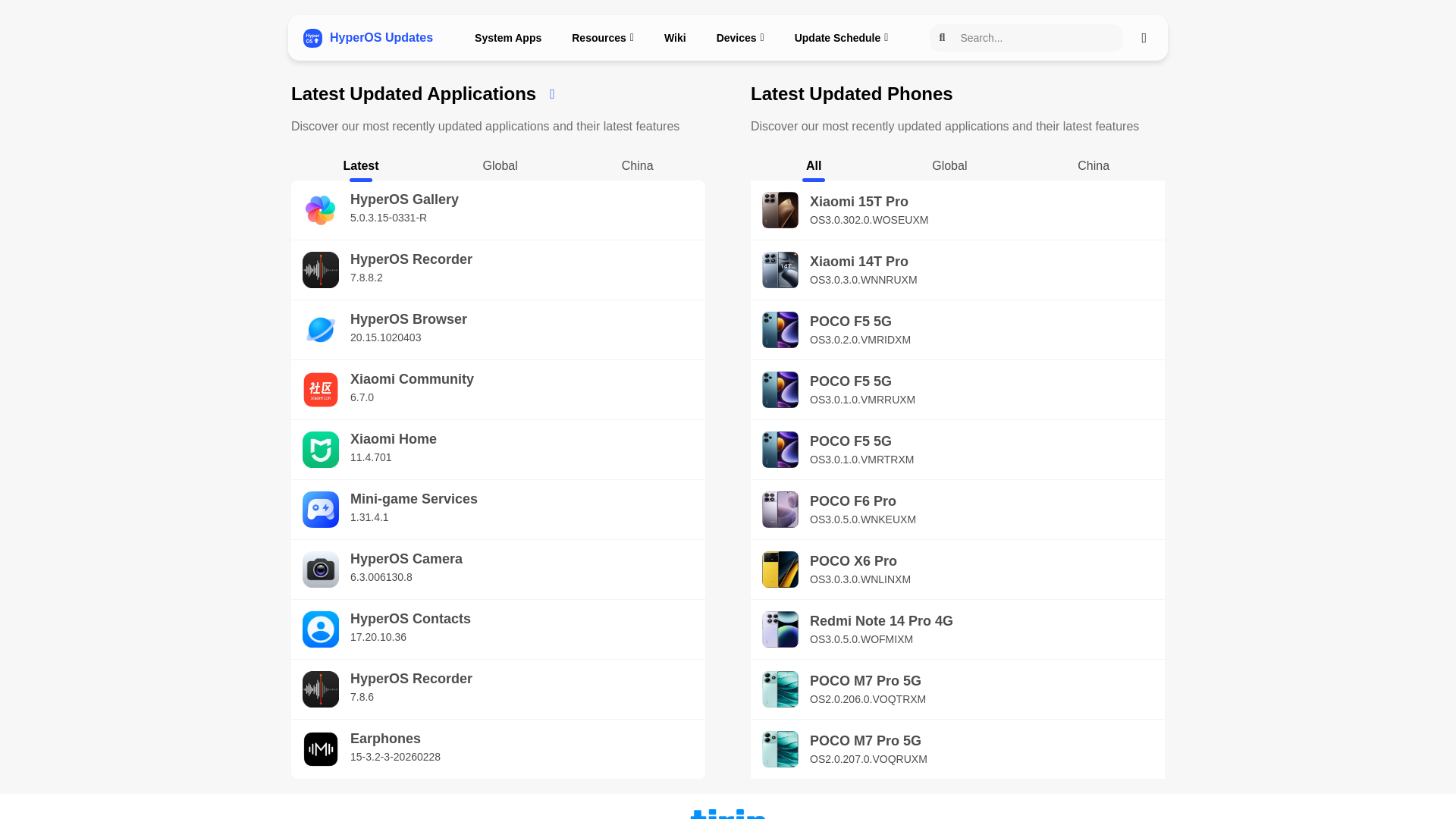Open Redmi Note 14 Pro 4G thumbnail

coord(780,629)
